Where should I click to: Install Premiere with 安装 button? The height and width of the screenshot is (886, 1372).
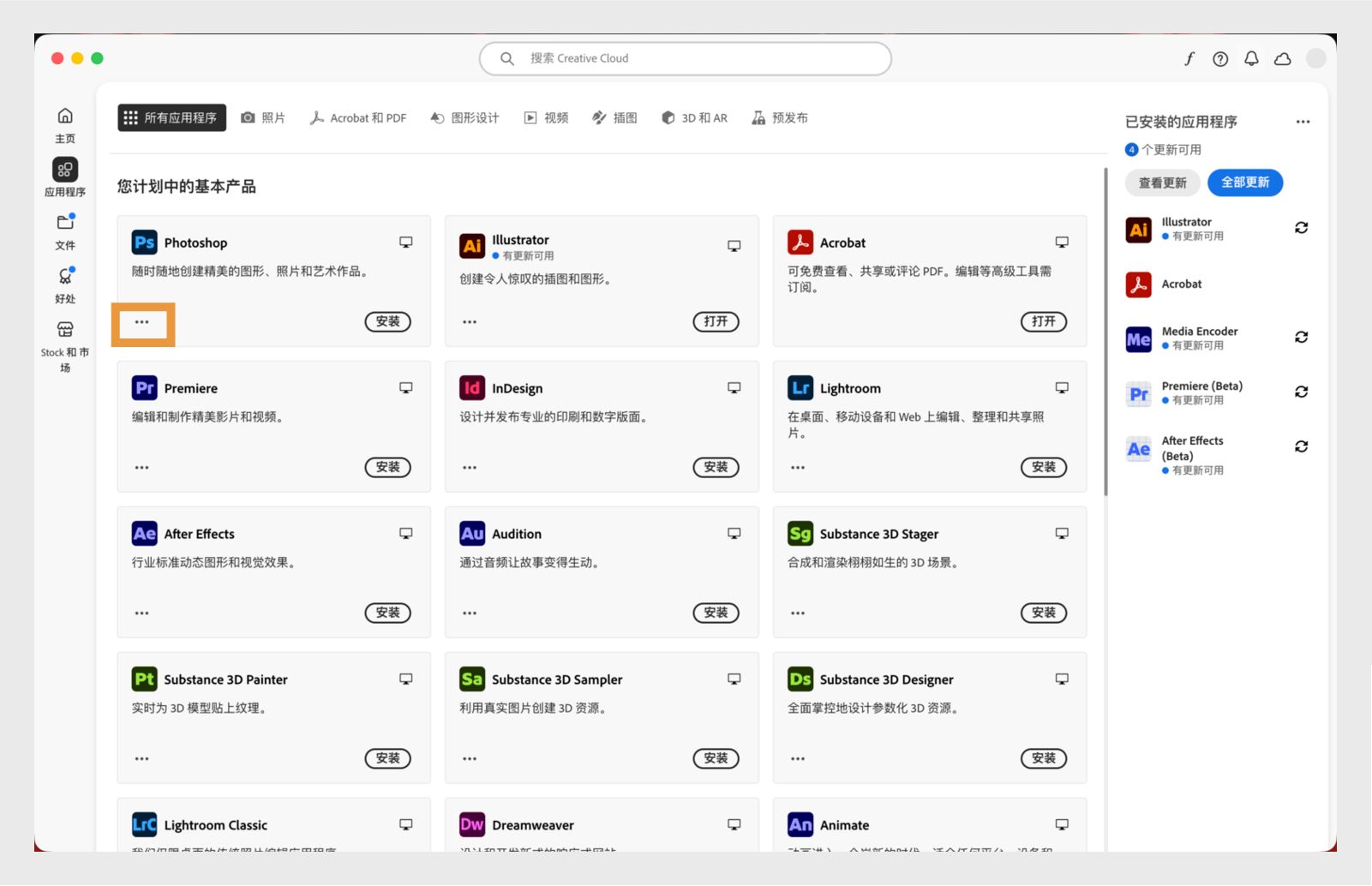388,467
